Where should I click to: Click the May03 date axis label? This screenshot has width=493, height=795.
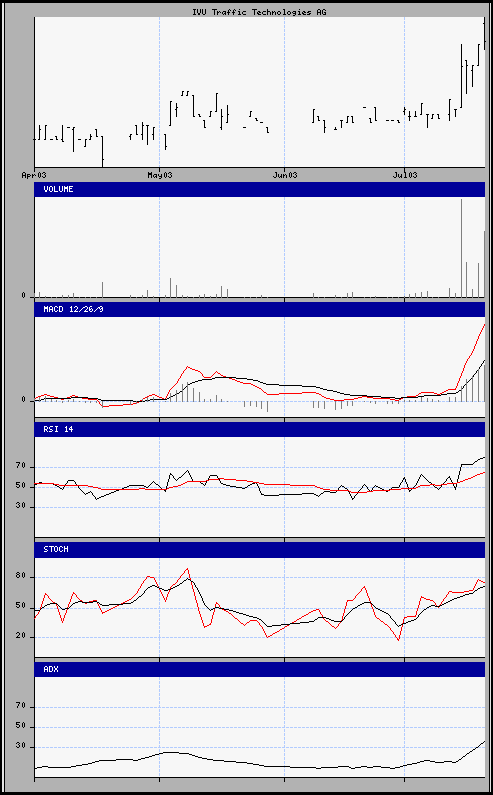(160, 175)
